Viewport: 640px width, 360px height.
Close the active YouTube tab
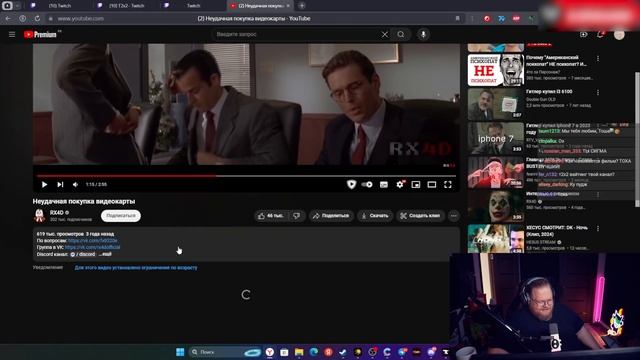coord(288,6)
